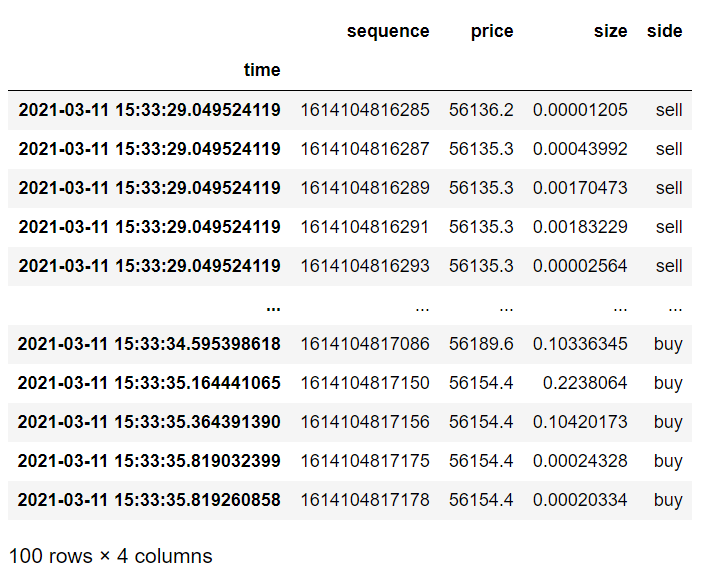Select price cell 56136.2
This screenshot has width=703, height=581.
pos(481,110)
